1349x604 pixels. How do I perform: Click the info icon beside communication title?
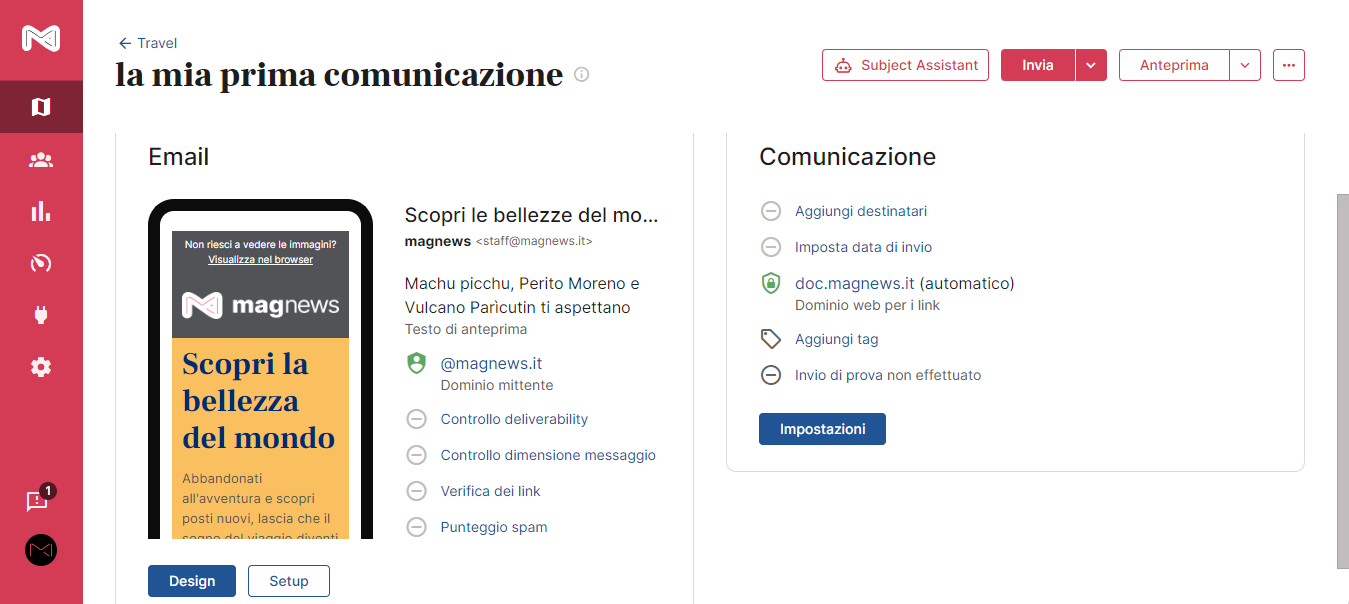[x=582, y=74]
